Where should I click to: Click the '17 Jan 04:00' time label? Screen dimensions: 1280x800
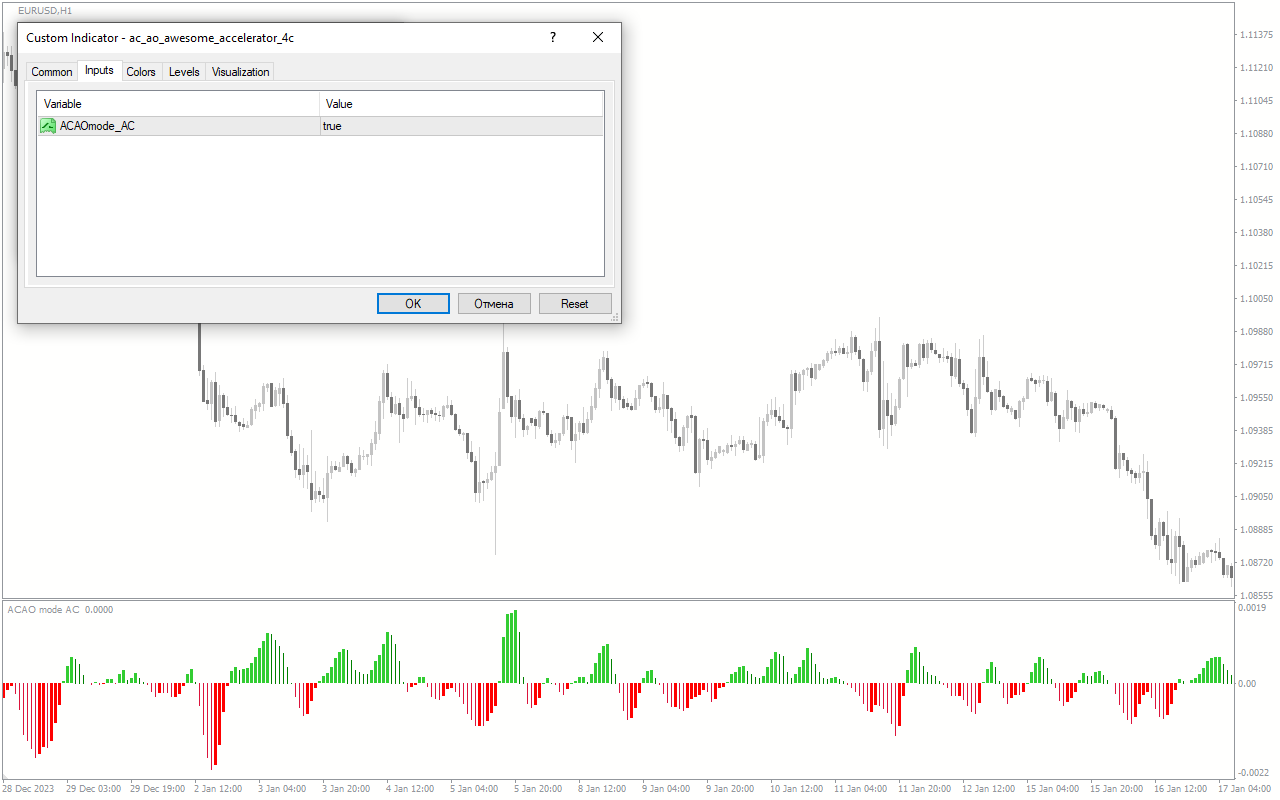[x=1244, y=789]
